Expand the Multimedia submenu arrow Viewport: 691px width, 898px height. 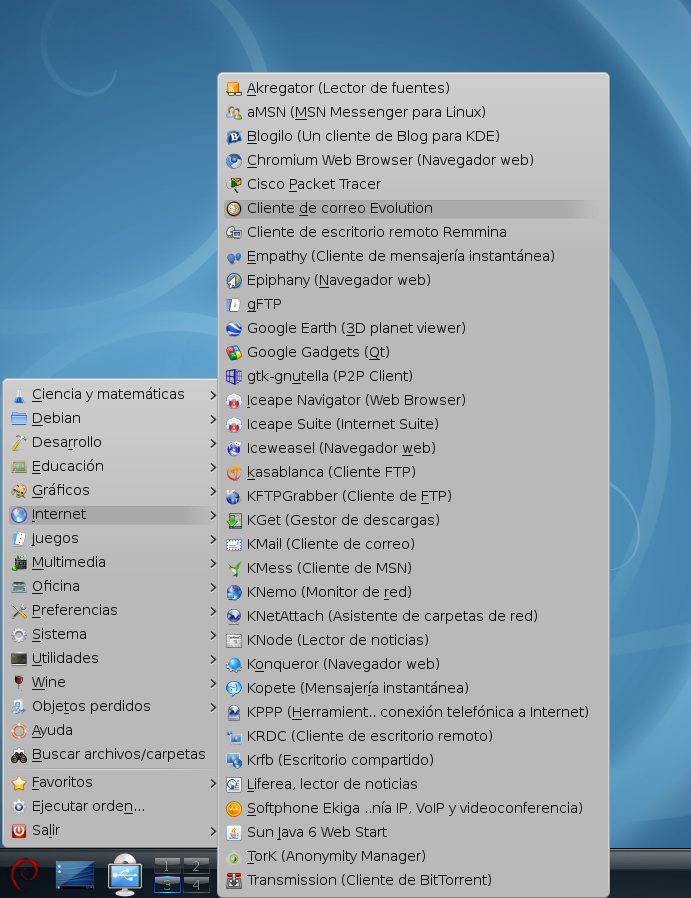click(x=212, y=564)
